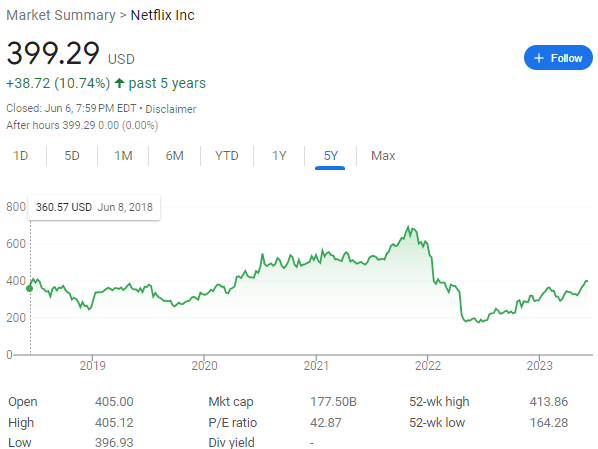Open the Disclaimer link
Viewport: 598px width, 449px height.
coord(170,109)
